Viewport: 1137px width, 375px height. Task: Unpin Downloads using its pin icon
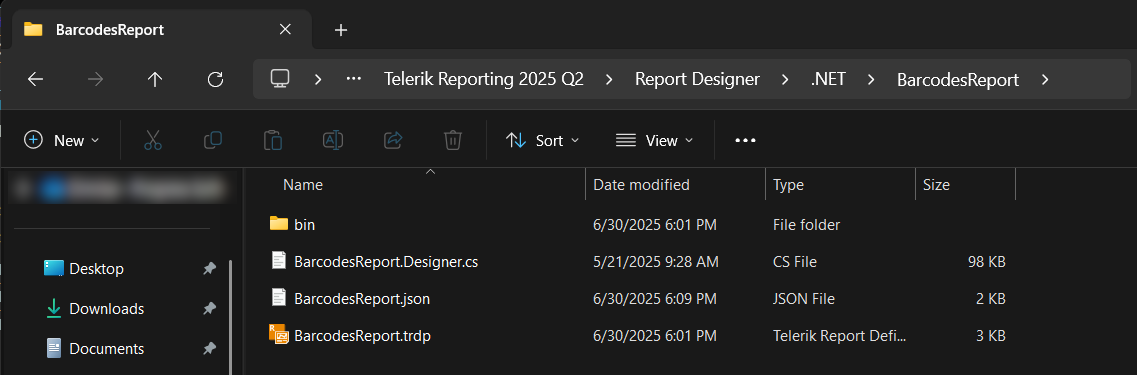pos(209,308)
